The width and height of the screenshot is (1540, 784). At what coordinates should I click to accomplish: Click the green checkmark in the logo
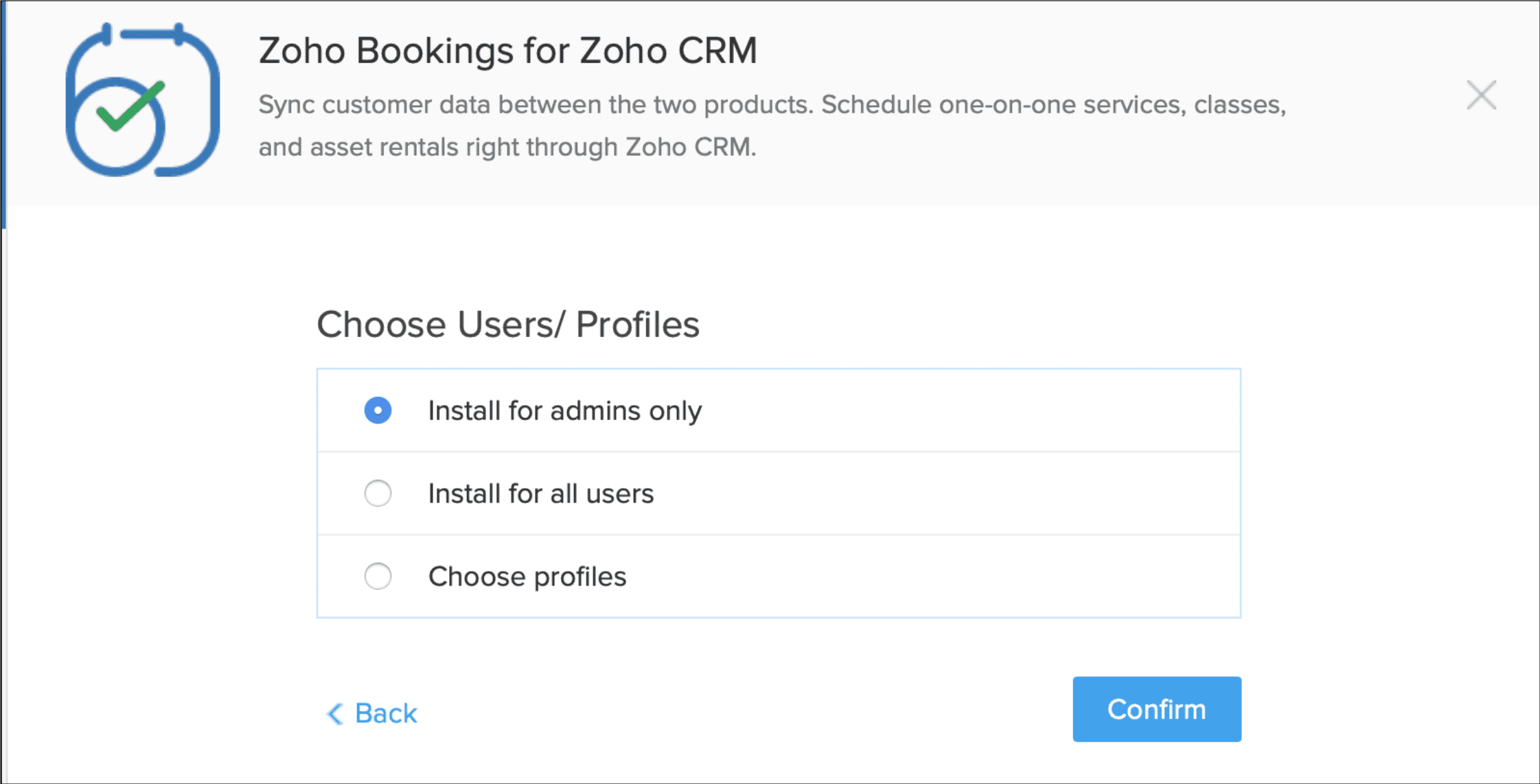(x=130, y=106)
